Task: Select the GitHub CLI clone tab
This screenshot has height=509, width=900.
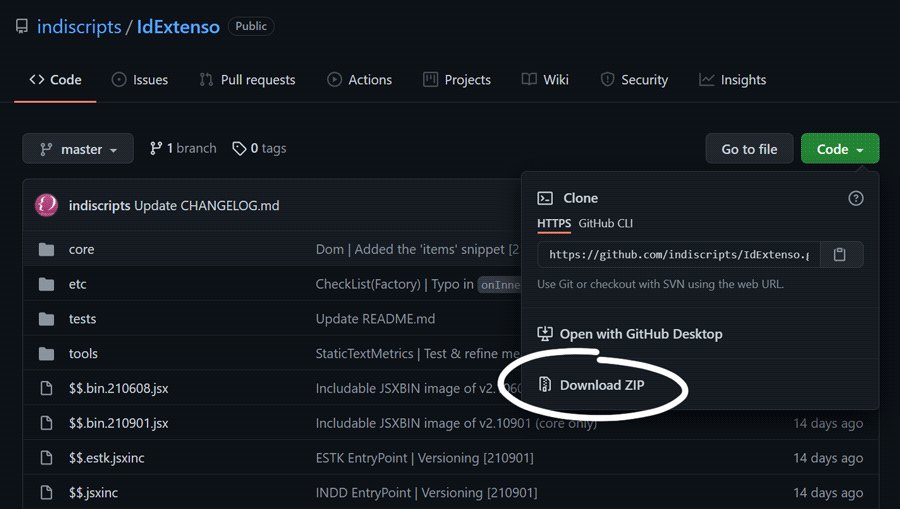Action: tap(605, 223)
